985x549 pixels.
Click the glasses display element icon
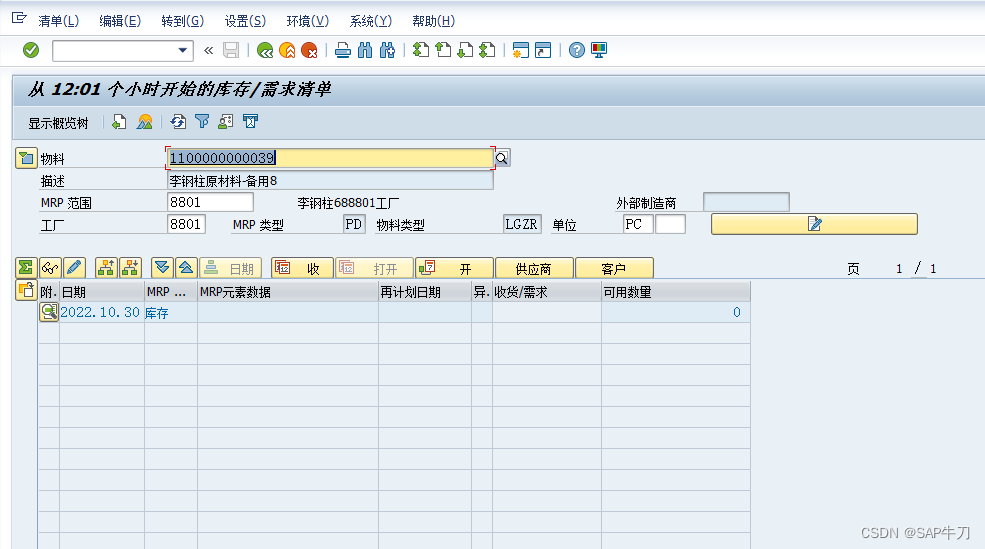tap(50, 268)
